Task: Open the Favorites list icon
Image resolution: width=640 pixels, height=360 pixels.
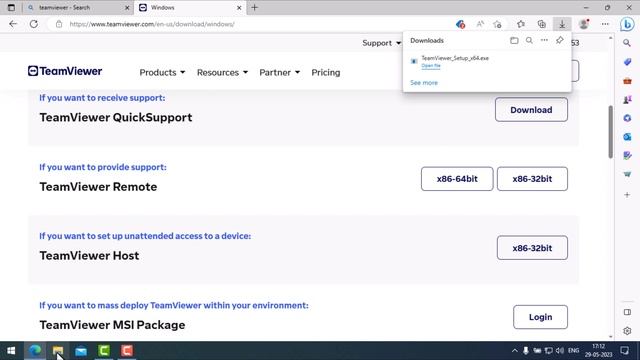Action: tap(521, 24)
